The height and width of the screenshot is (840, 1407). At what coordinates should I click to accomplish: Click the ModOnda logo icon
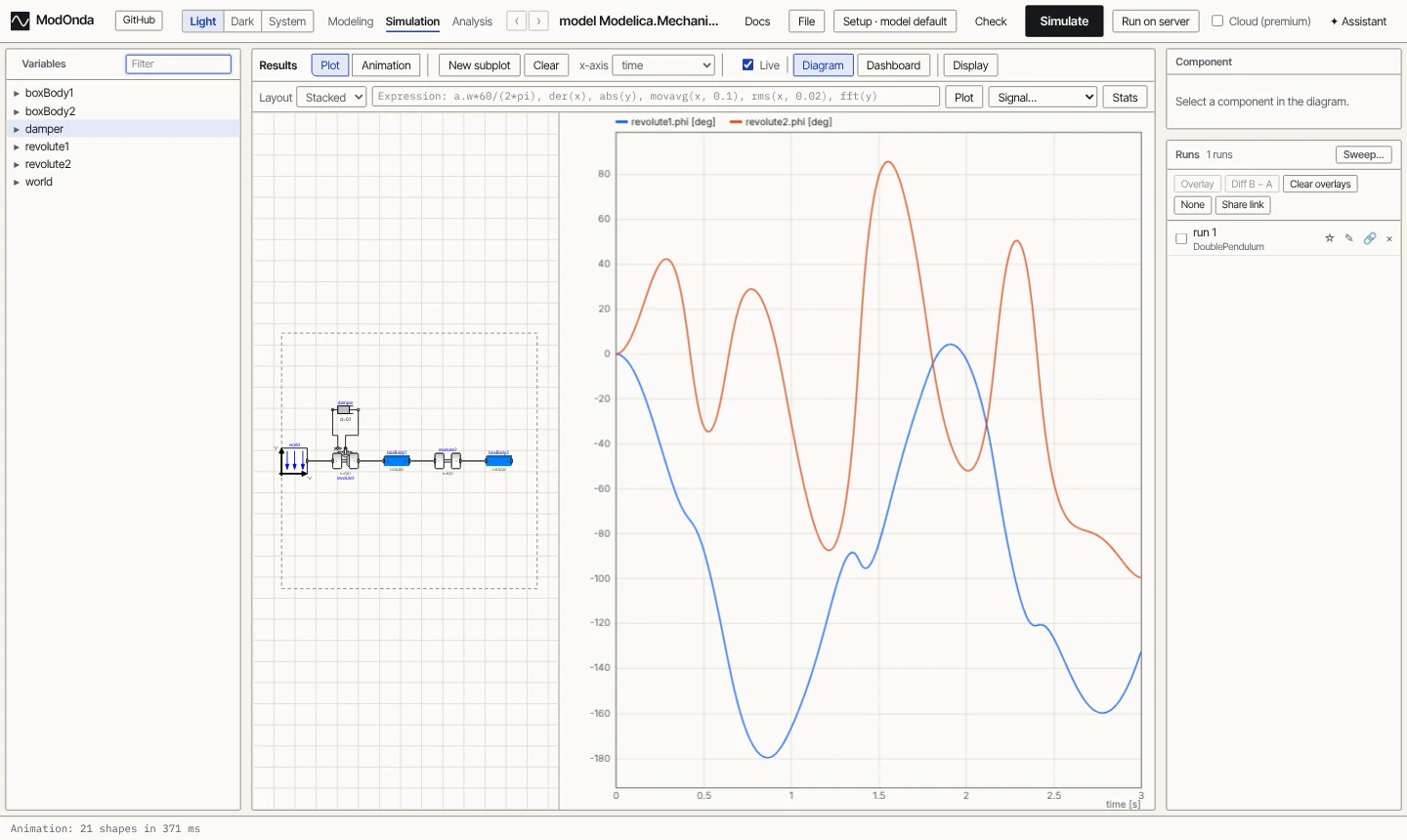coord(20,21)
